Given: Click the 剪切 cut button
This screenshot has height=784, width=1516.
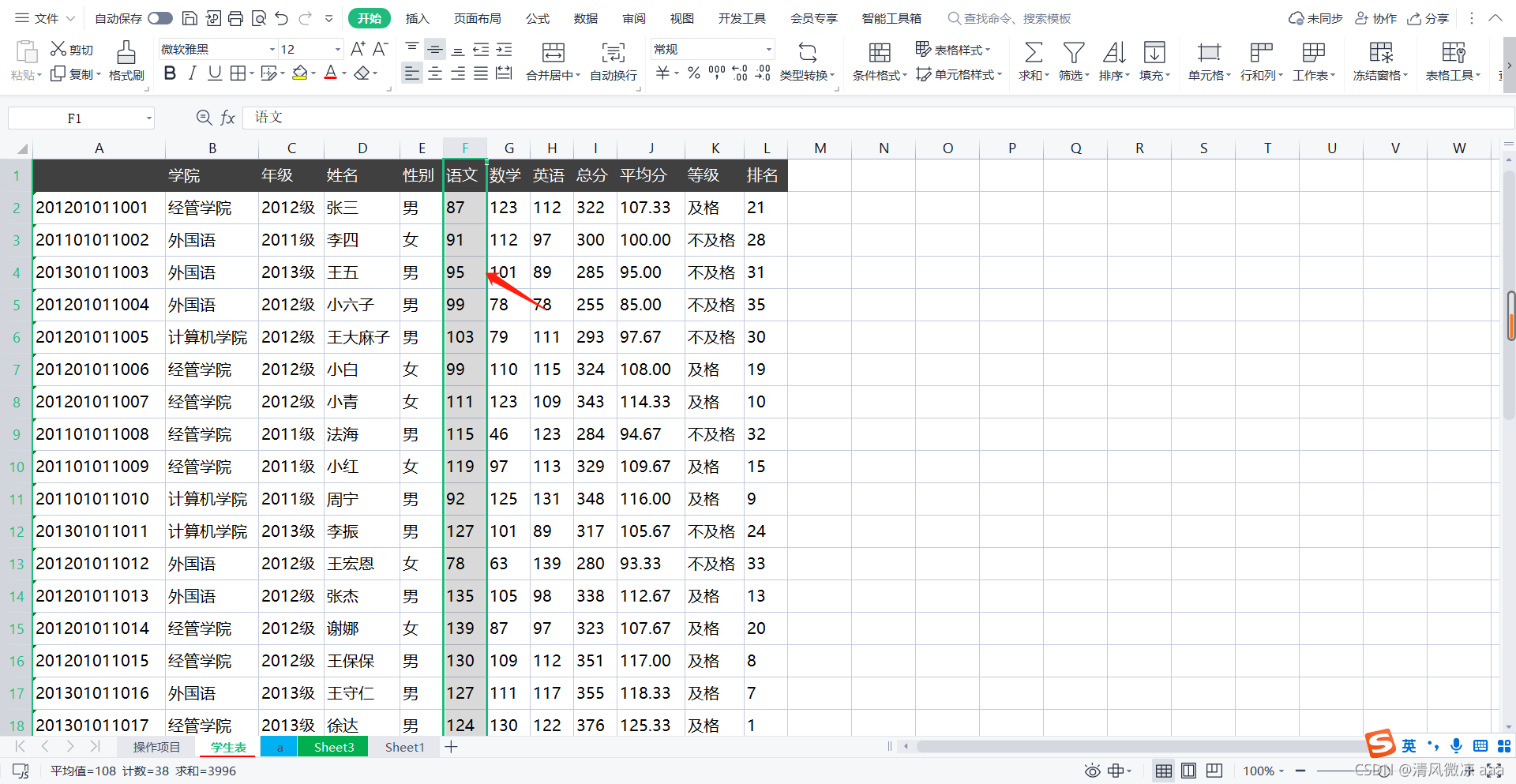Looking at the screenshot, I should 72,49.
